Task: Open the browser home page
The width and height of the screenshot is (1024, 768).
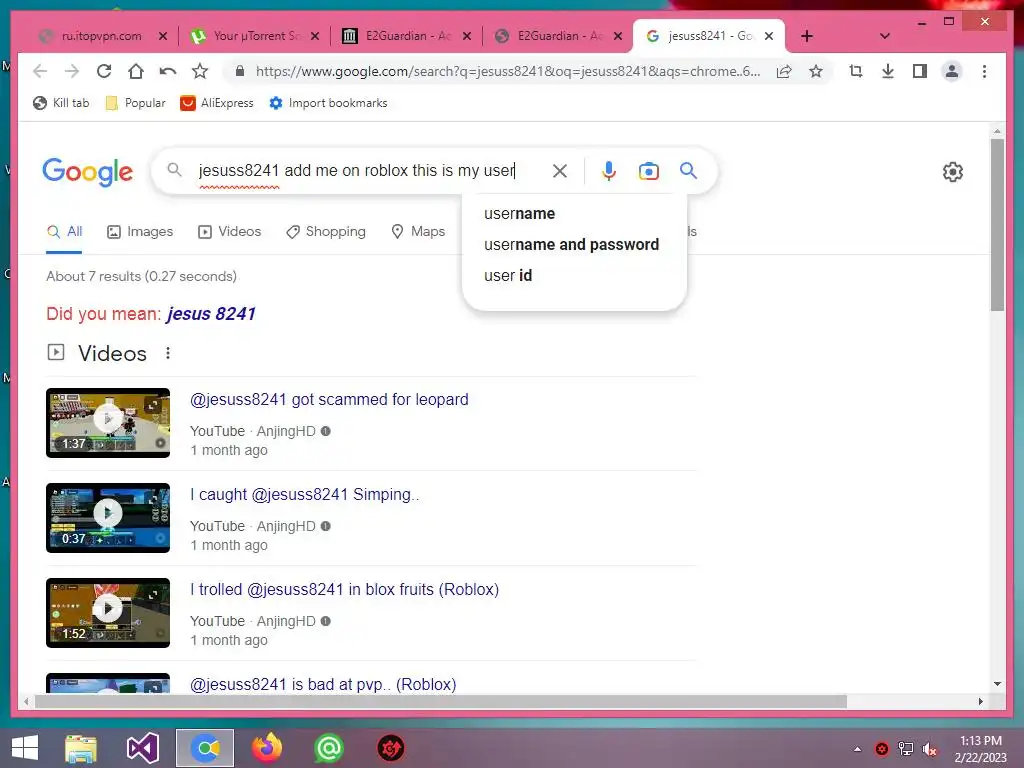Action: click(136, 71)
